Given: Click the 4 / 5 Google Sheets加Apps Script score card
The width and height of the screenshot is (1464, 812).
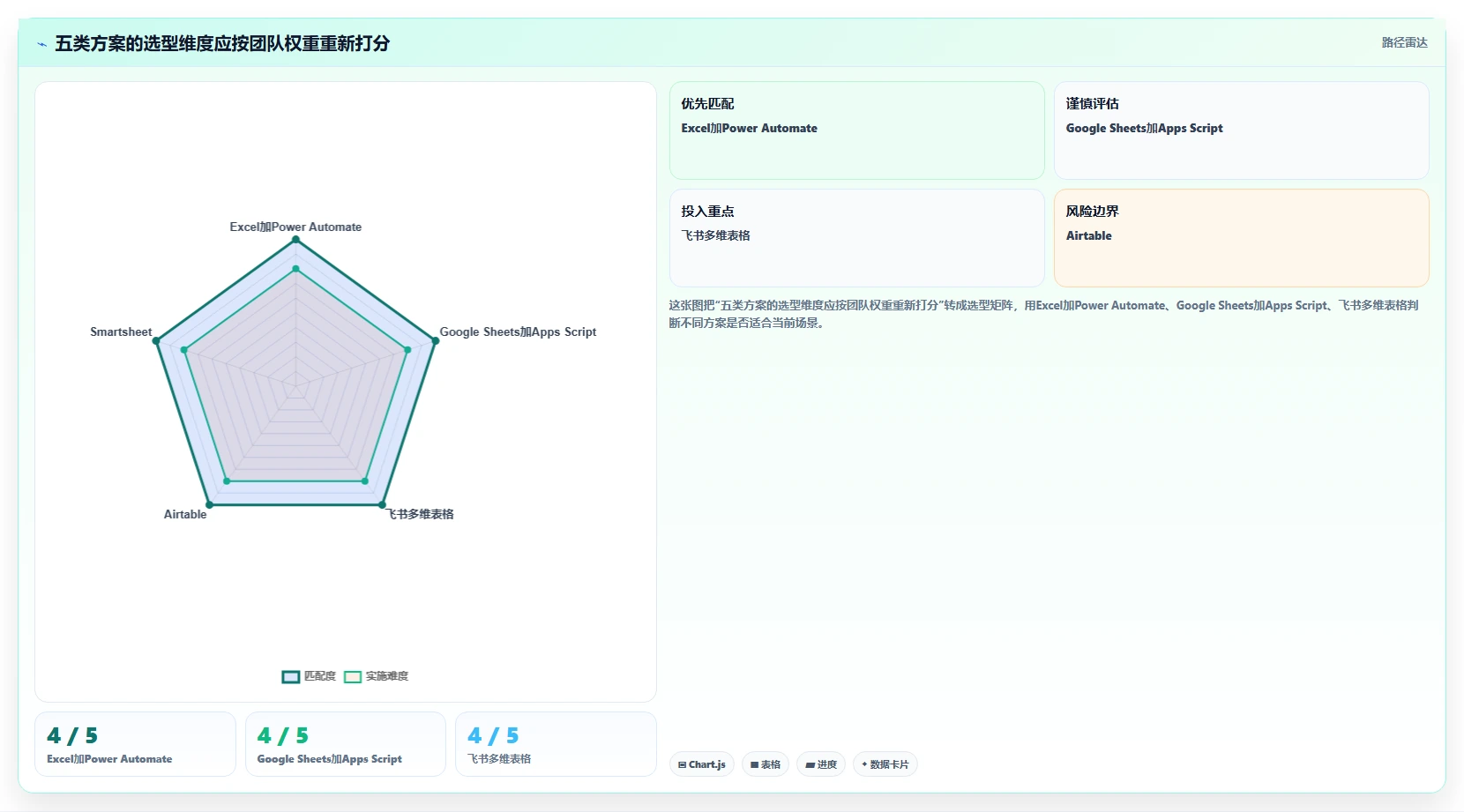Looking at the screenshot, I should coord(346,744).
